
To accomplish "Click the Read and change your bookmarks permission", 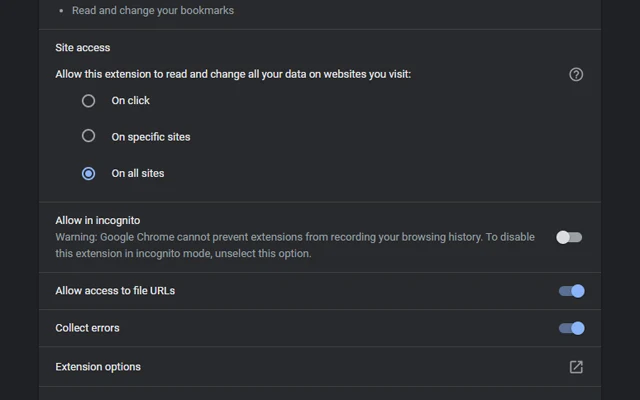I will [x=153, y=10].
